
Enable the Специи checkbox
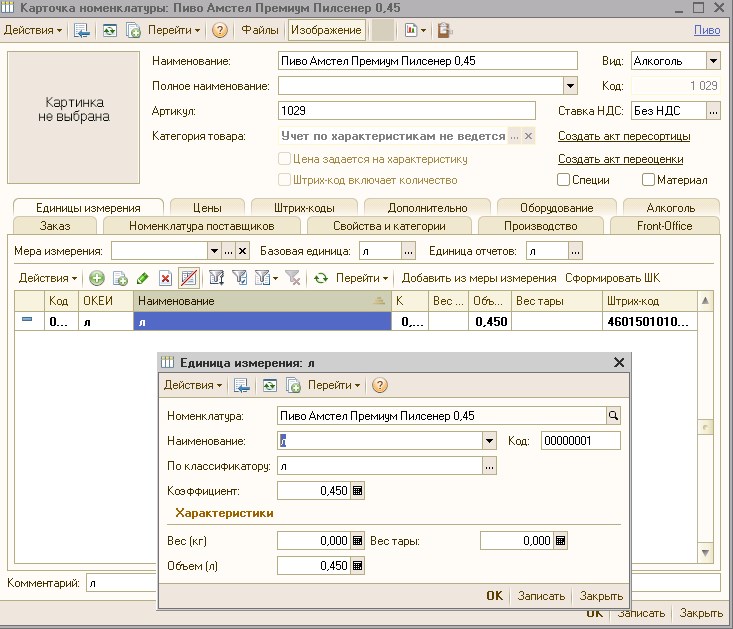pos(564,180)
